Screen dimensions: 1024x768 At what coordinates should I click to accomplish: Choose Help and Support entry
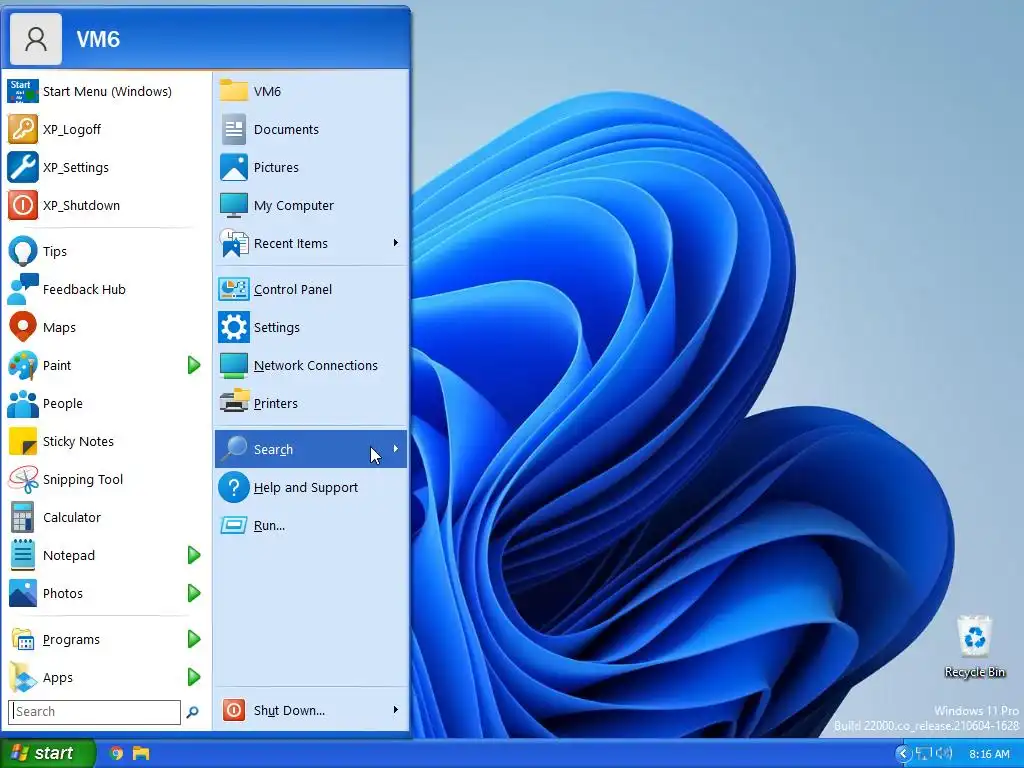click(311, 487)
